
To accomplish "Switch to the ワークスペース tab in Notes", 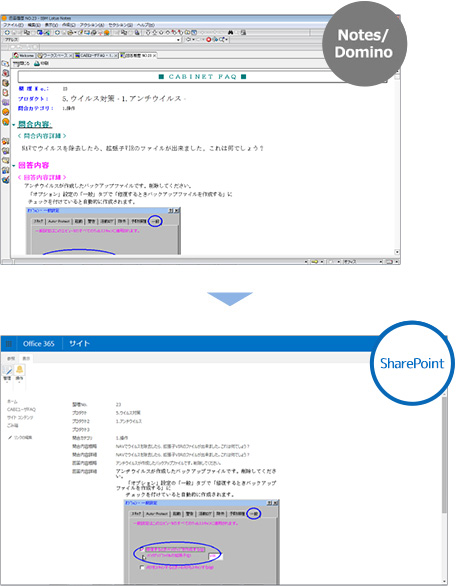I will 54,55.
